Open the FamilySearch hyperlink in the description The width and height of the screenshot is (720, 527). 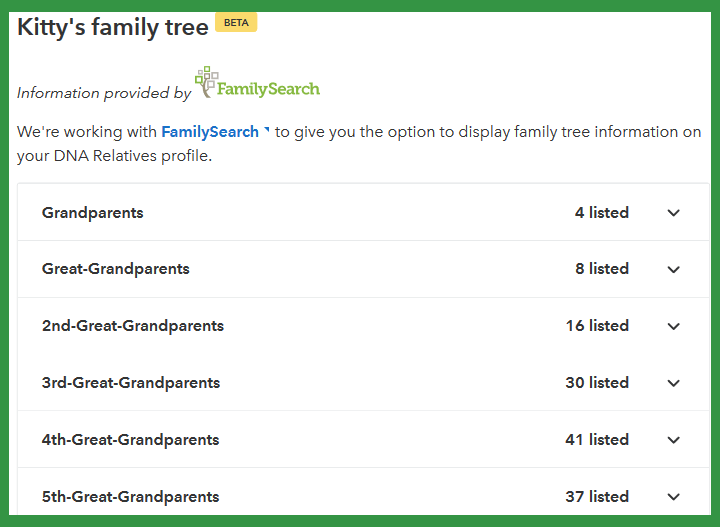pos(210,132)
